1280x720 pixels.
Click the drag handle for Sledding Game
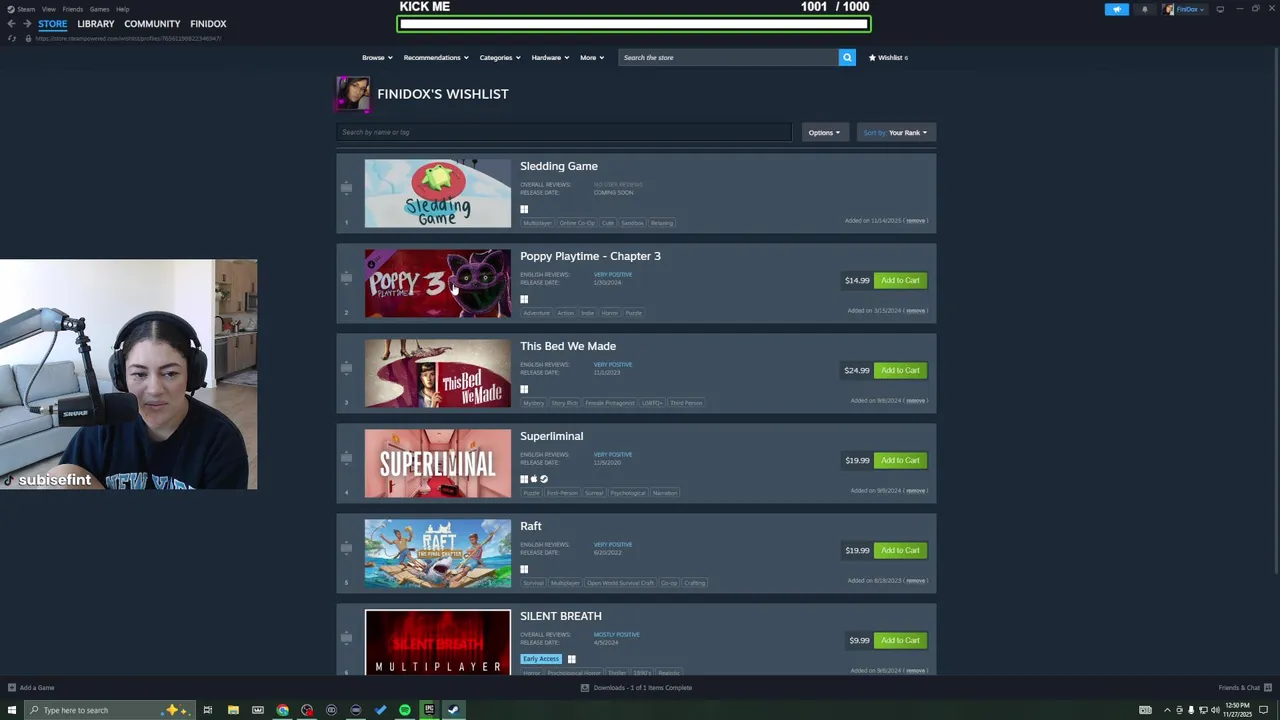(x=346, y=188)
